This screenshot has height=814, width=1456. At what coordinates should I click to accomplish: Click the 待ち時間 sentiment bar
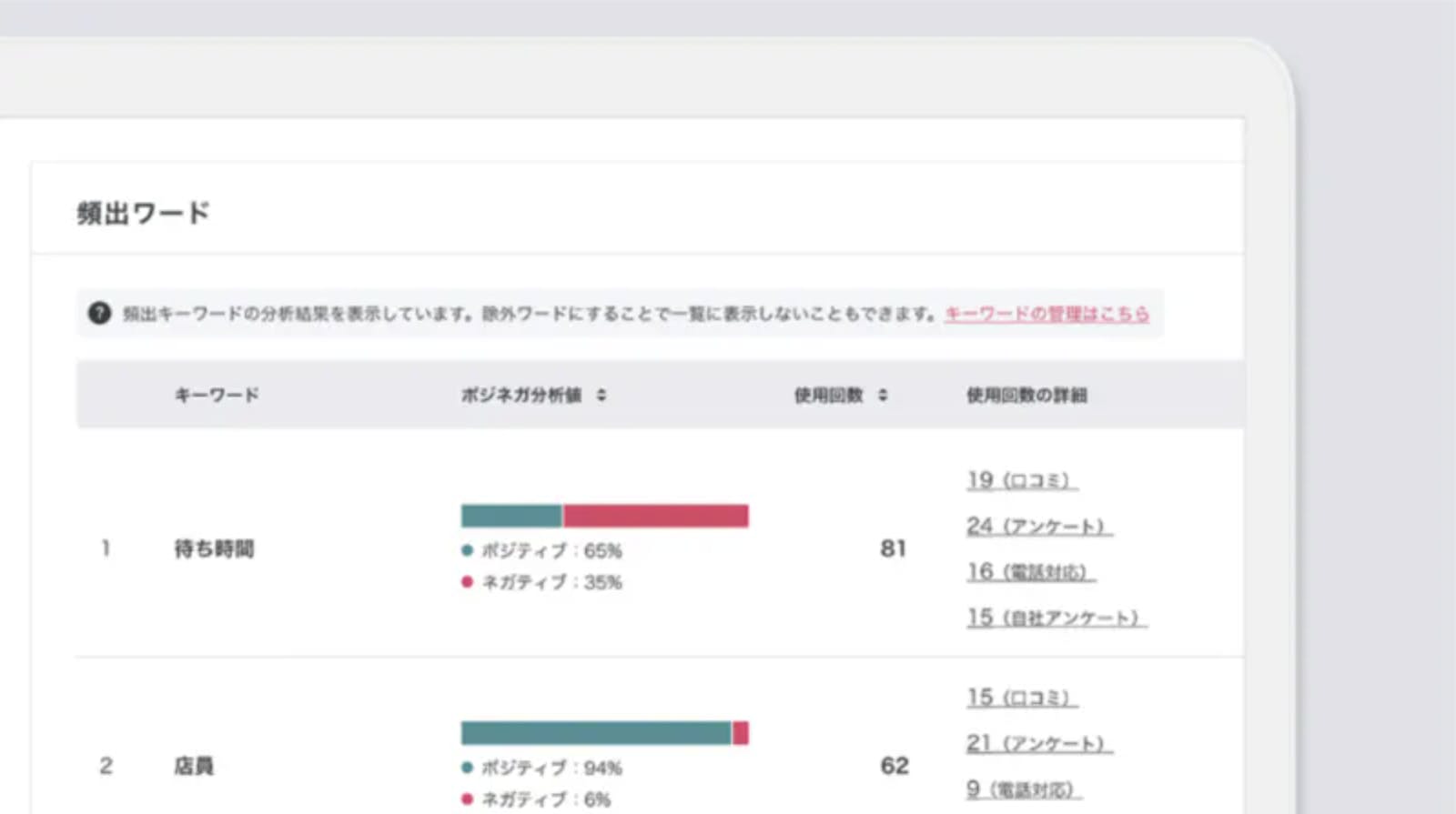pyautogui.click(x=605, y=516)
